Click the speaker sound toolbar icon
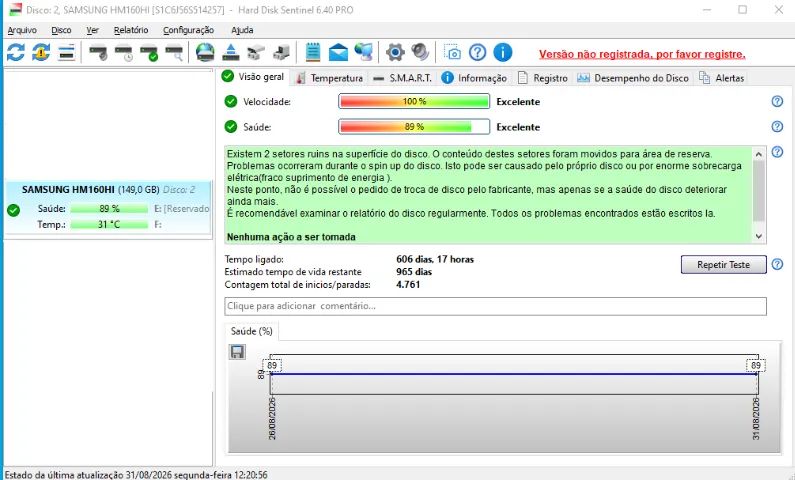 [x=420, y=52]
